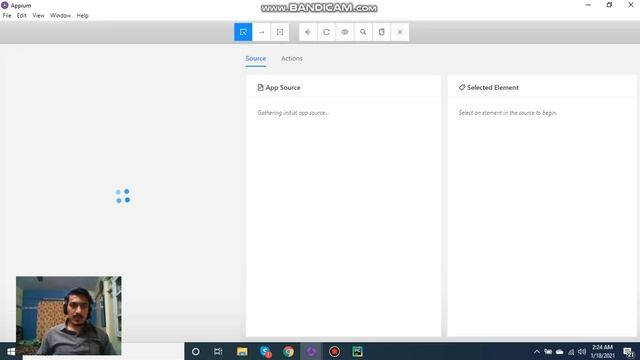
Task: Click the taskbar clock showing 2:24 AM
Action: tap(602, 351)
